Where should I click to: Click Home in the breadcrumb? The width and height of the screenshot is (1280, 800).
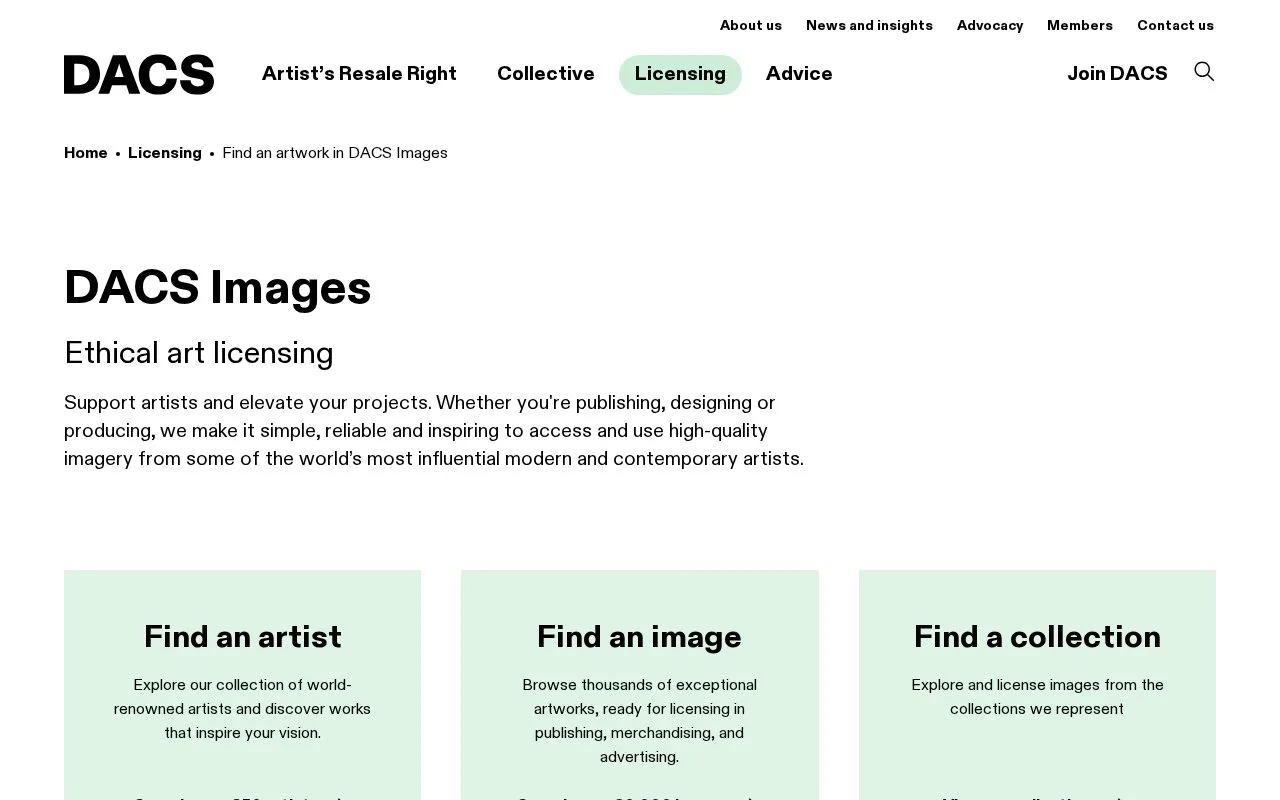point(86,153)
